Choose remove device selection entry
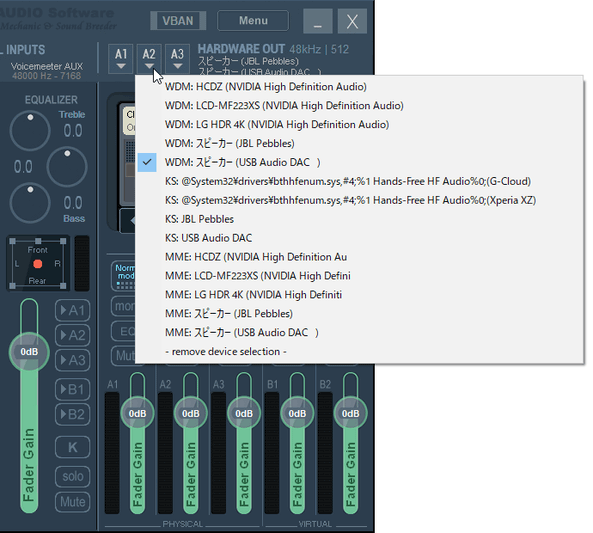 (359, 351)
